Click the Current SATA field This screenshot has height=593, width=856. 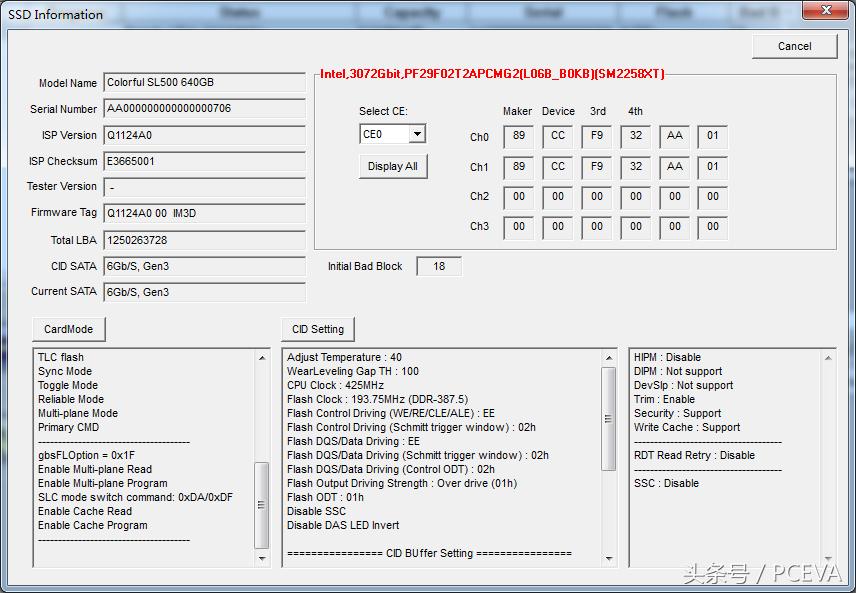(x=204, y=292)
